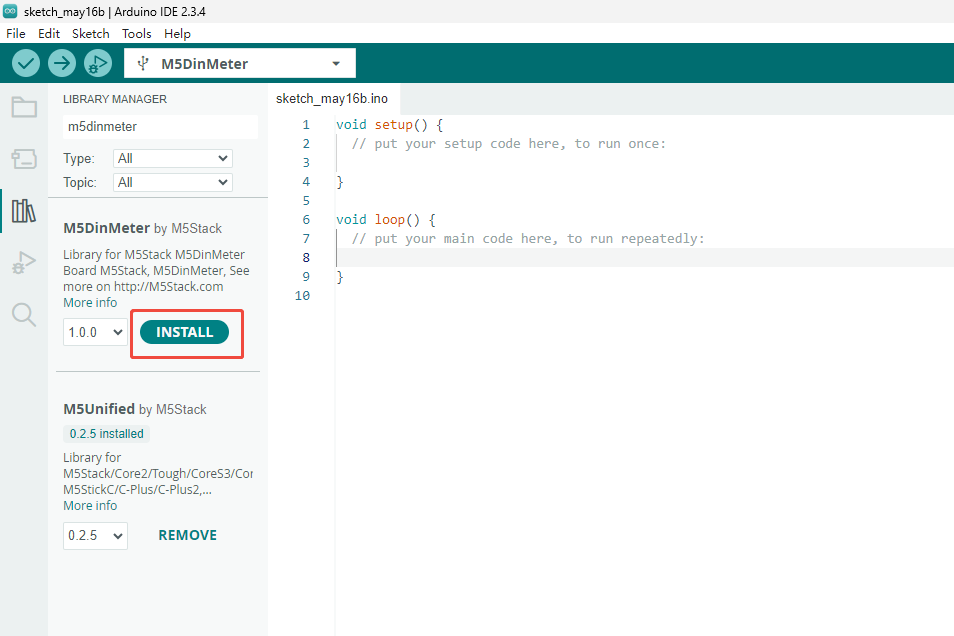The width and height of the screenshot is (954, 636).
Task: Click the Arduino IDE logo in title bar
Action: 10,11
